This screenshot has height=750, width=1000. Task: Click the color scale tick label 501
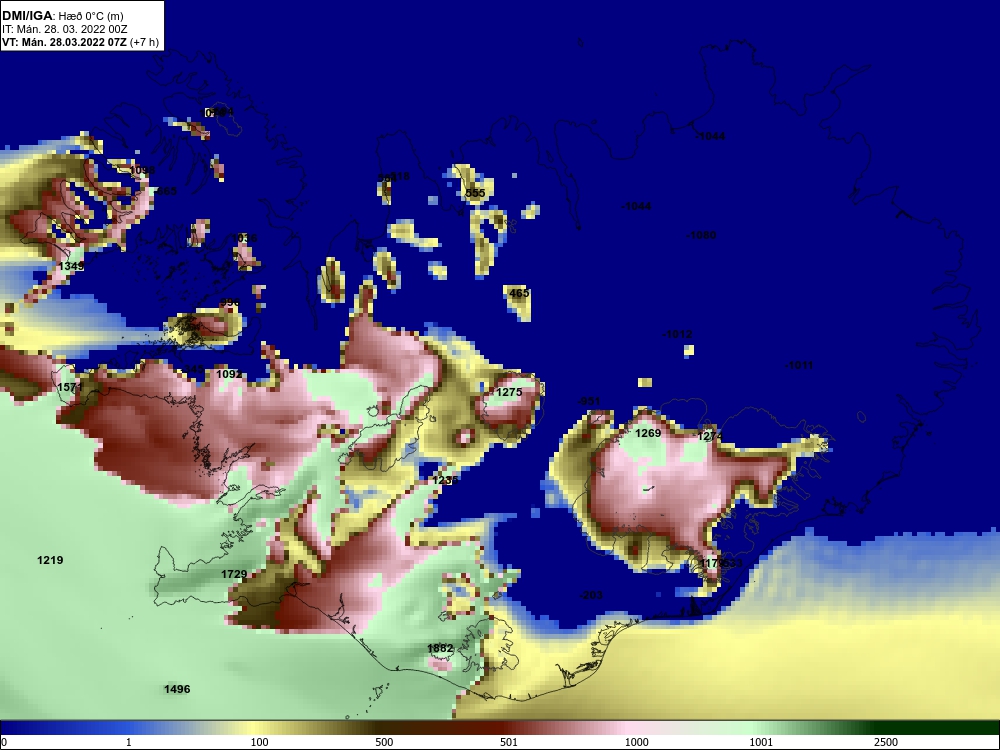(508, 742)
